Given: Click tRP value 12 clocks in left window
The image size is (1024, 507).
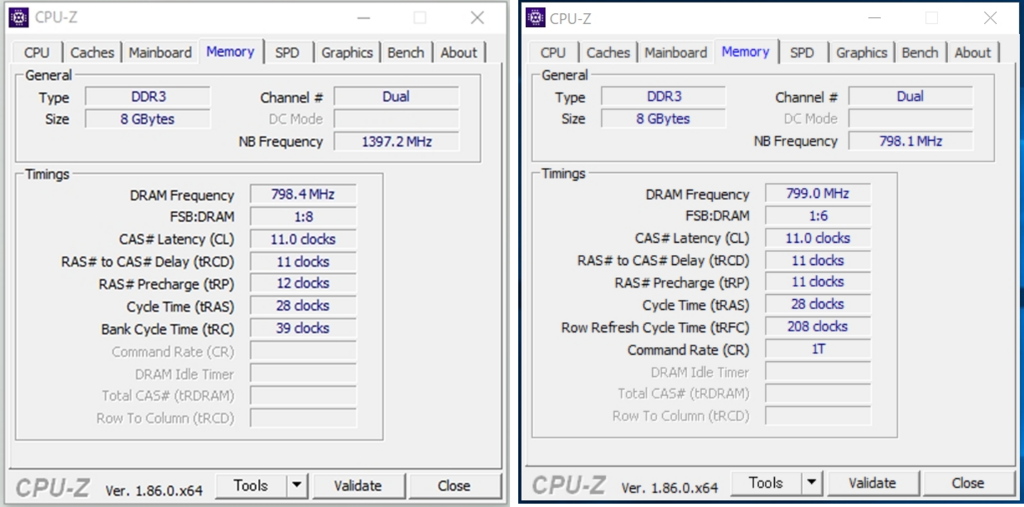Looking at the screenshot, I should tap(303, 284).
